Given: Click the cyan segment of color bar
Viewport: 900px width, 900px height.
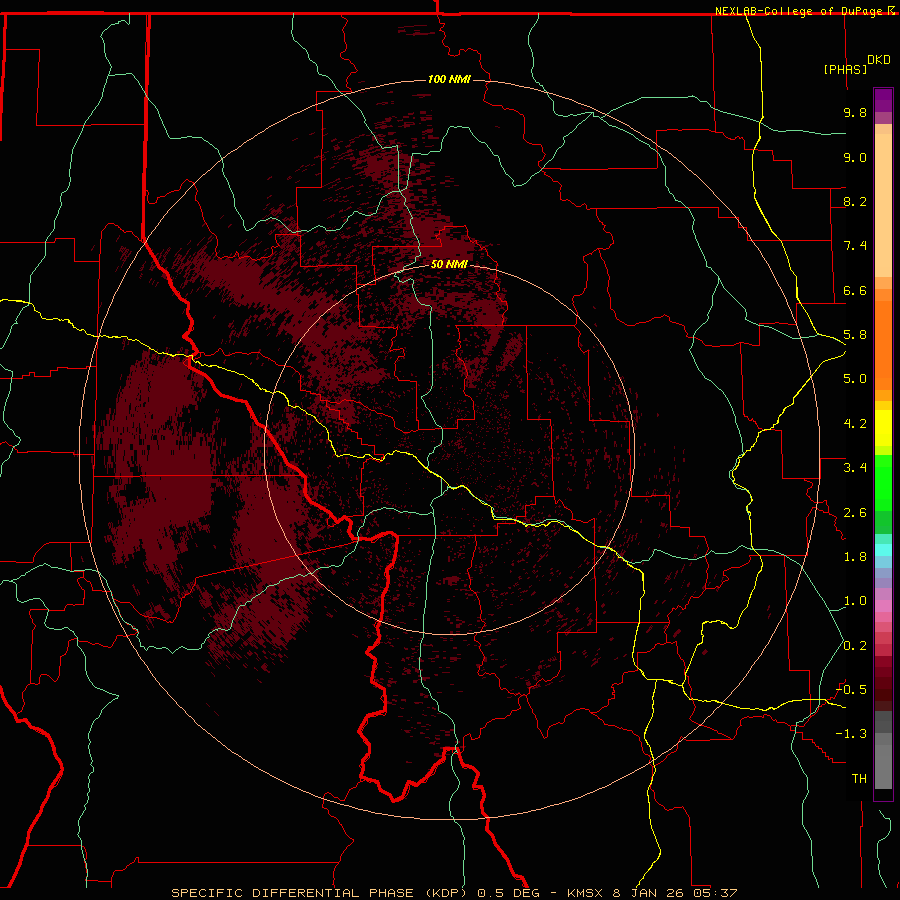Looking at the screenshot, I should click(883, 550).
